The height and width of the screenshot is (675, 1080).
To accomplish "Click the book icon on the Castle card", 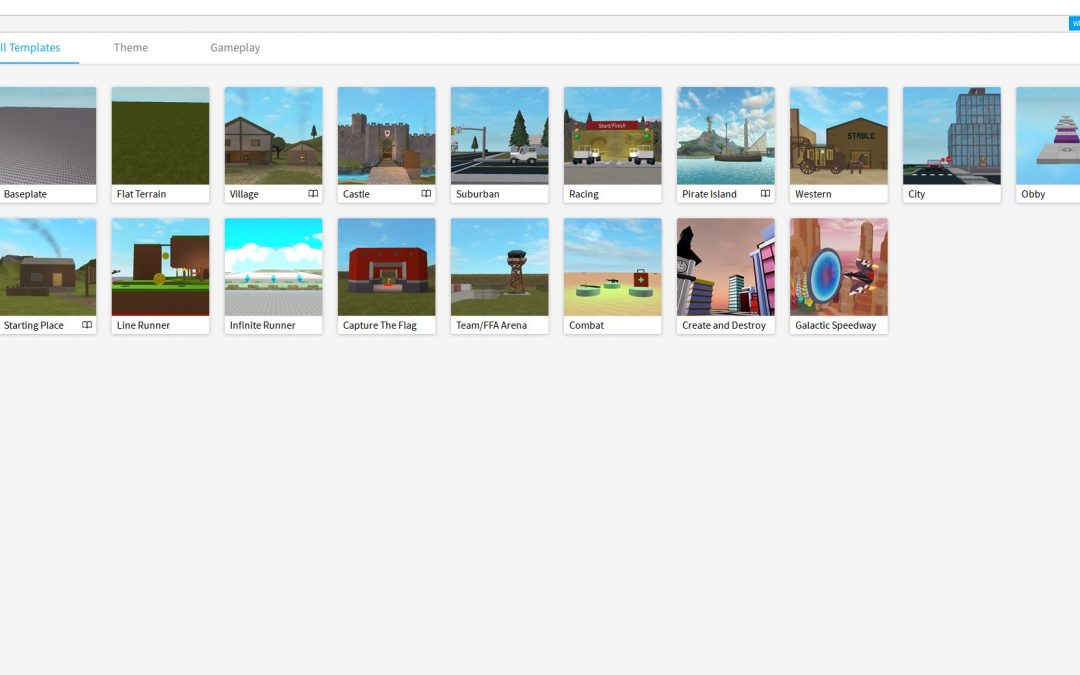I will click(x=426, y=194).
